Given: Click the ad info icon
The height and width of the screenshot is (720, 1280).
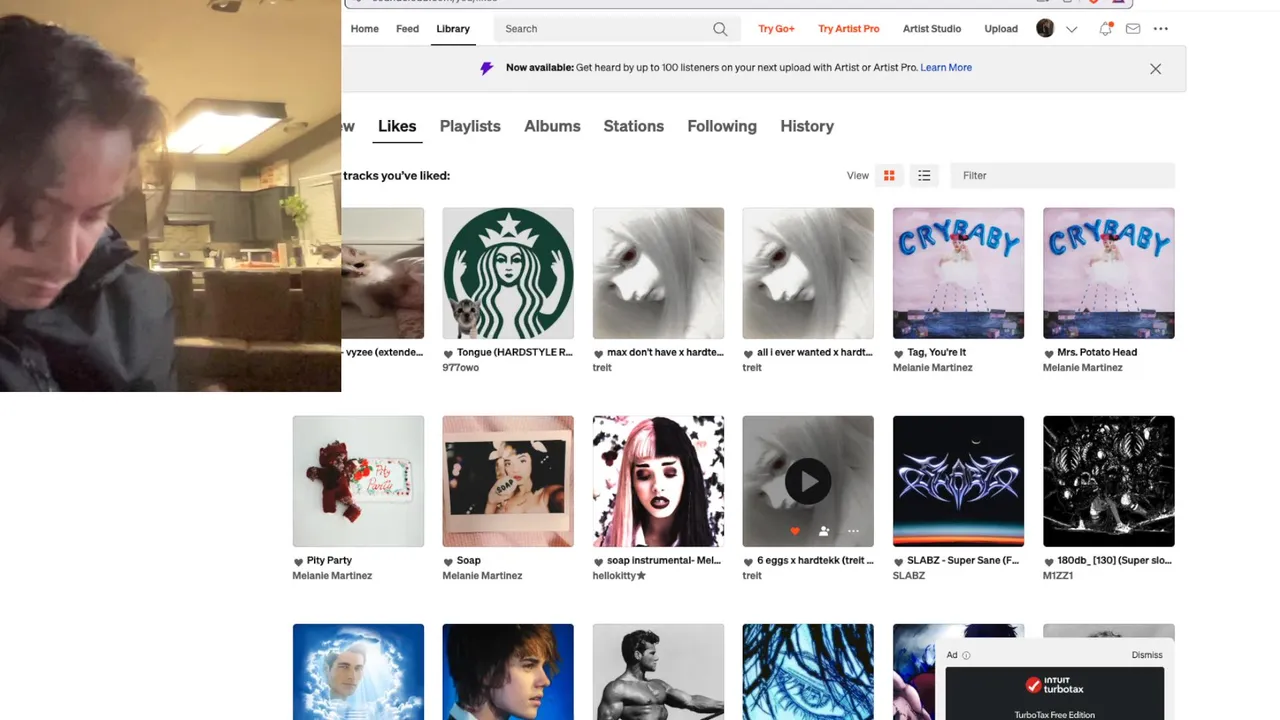Looking at the screenshot, I should pos(966,656).
